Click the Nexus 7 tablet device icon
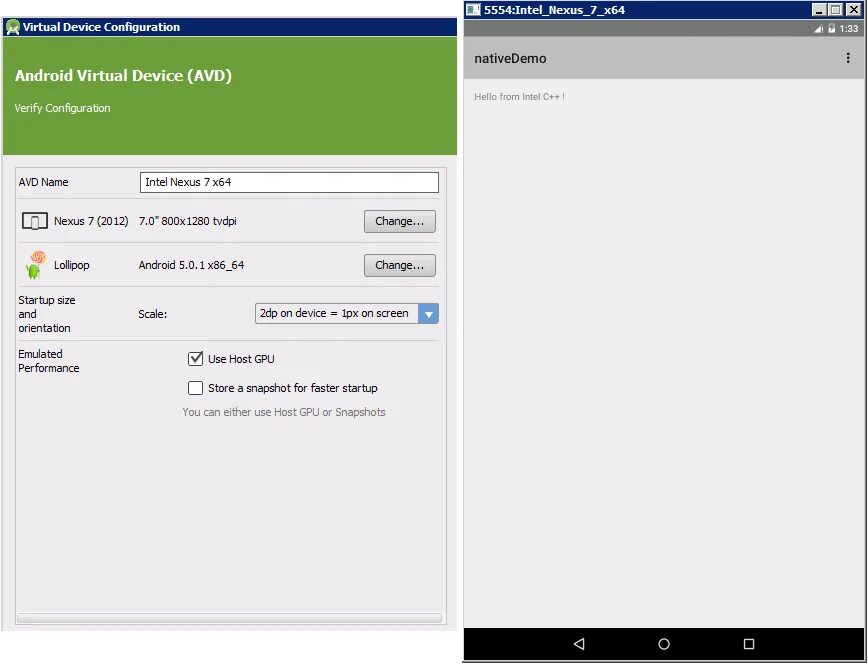868x665 pixels. (x=34, y=221)
